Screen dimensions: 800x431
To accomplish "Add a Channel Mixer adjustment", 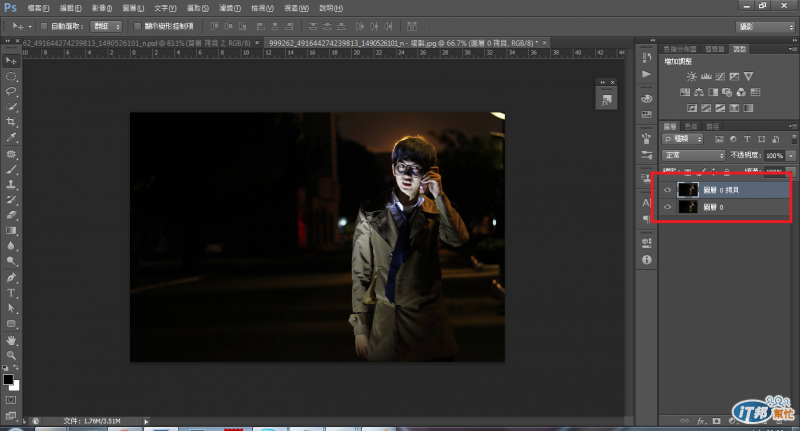I will [741, 92].
